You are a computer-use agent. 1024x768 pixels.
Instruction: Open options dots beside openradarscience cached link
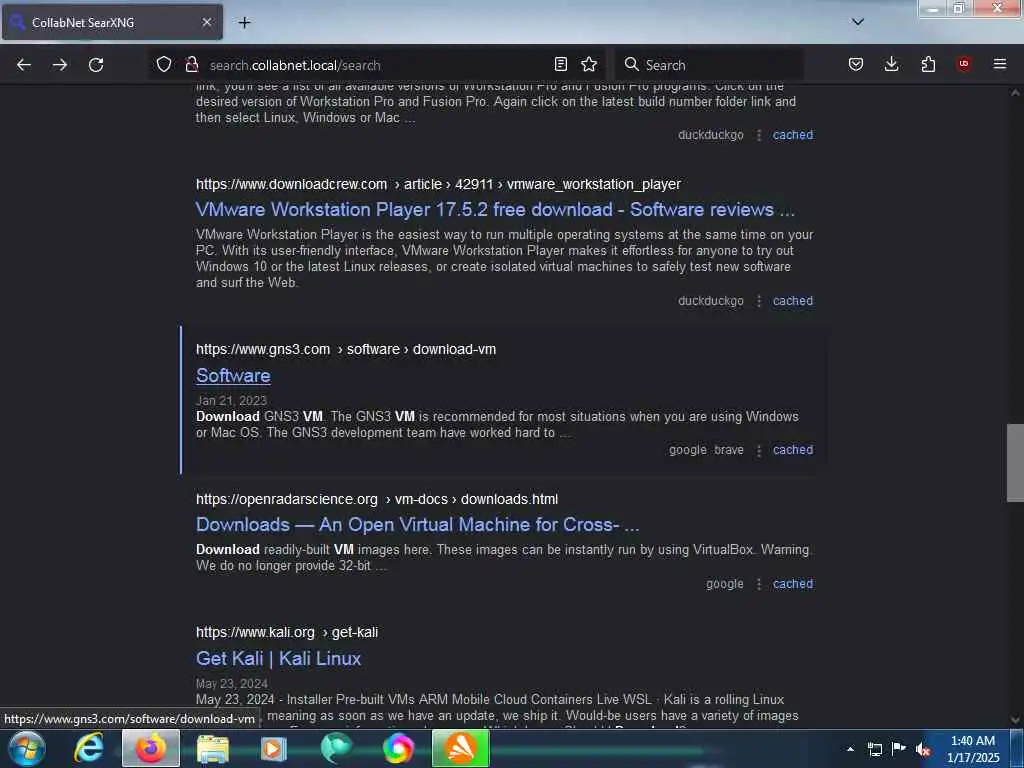pyautogui.click(x=758, y=584)
